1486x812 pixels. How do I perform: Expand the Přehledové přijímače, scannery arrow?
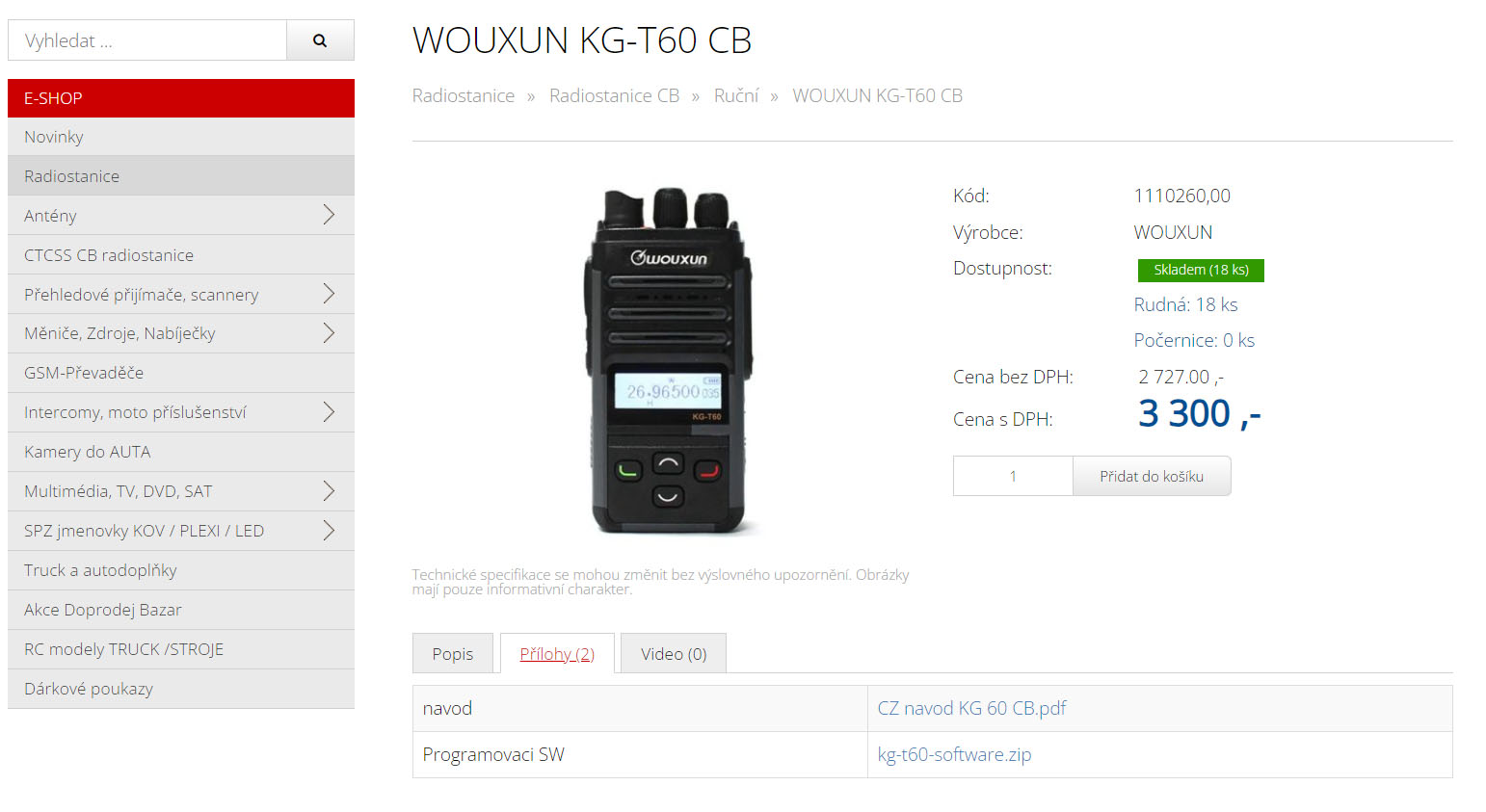[x=329, y=294]
